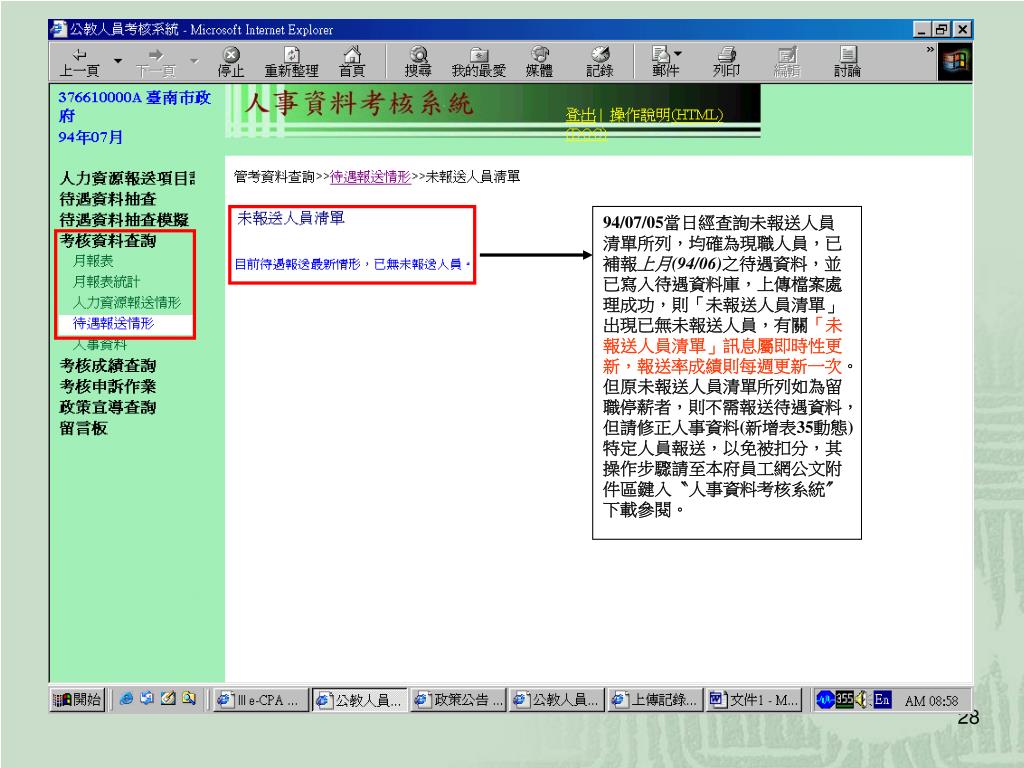Switch to 政策公告 taskbar window
The height and width of the screenshot is (768, 1024).
(x=458, y=700)
